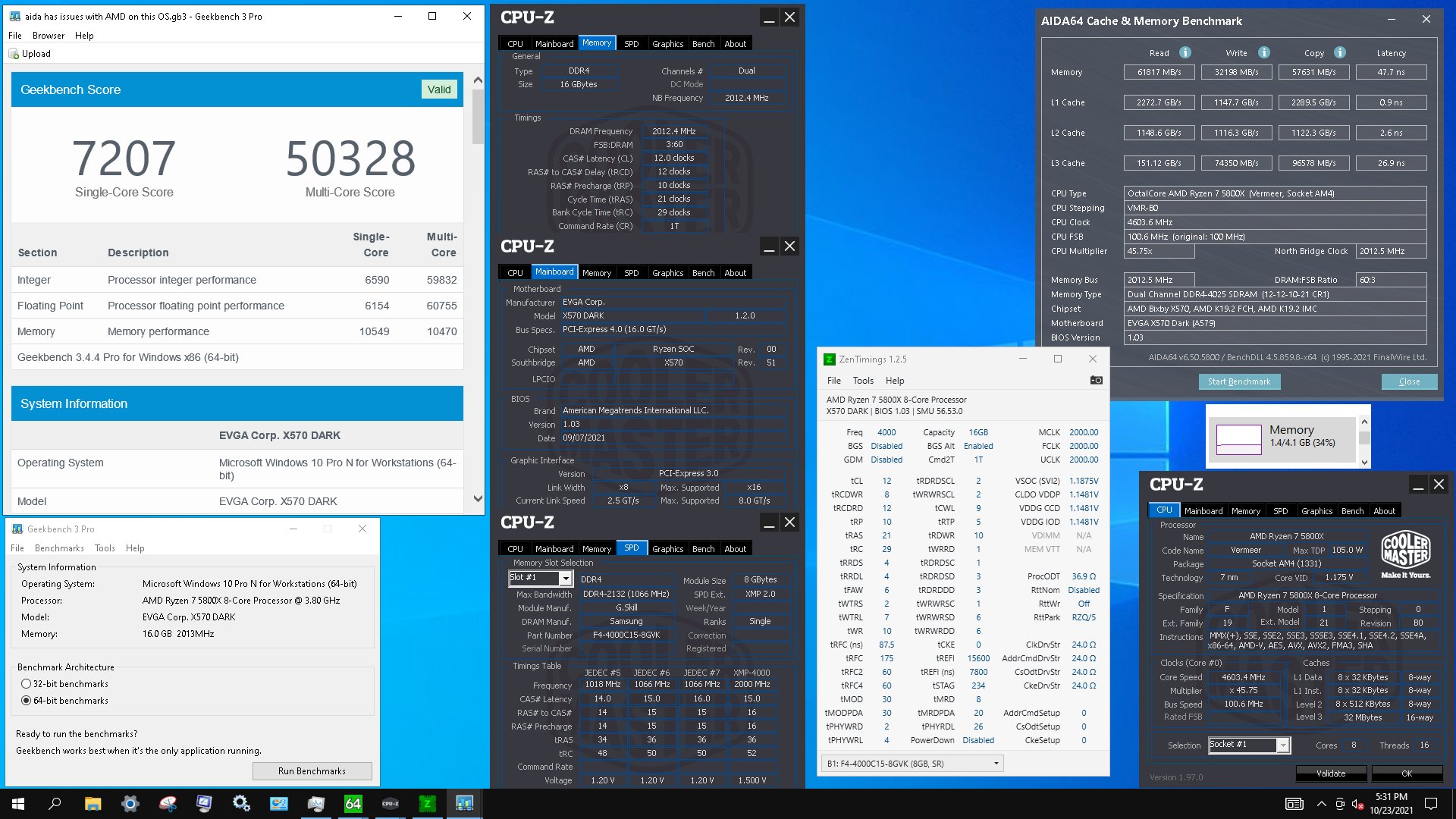Click the Memory widget scroll down arrow
The image size is (1456, 819).
[1364, 462]
